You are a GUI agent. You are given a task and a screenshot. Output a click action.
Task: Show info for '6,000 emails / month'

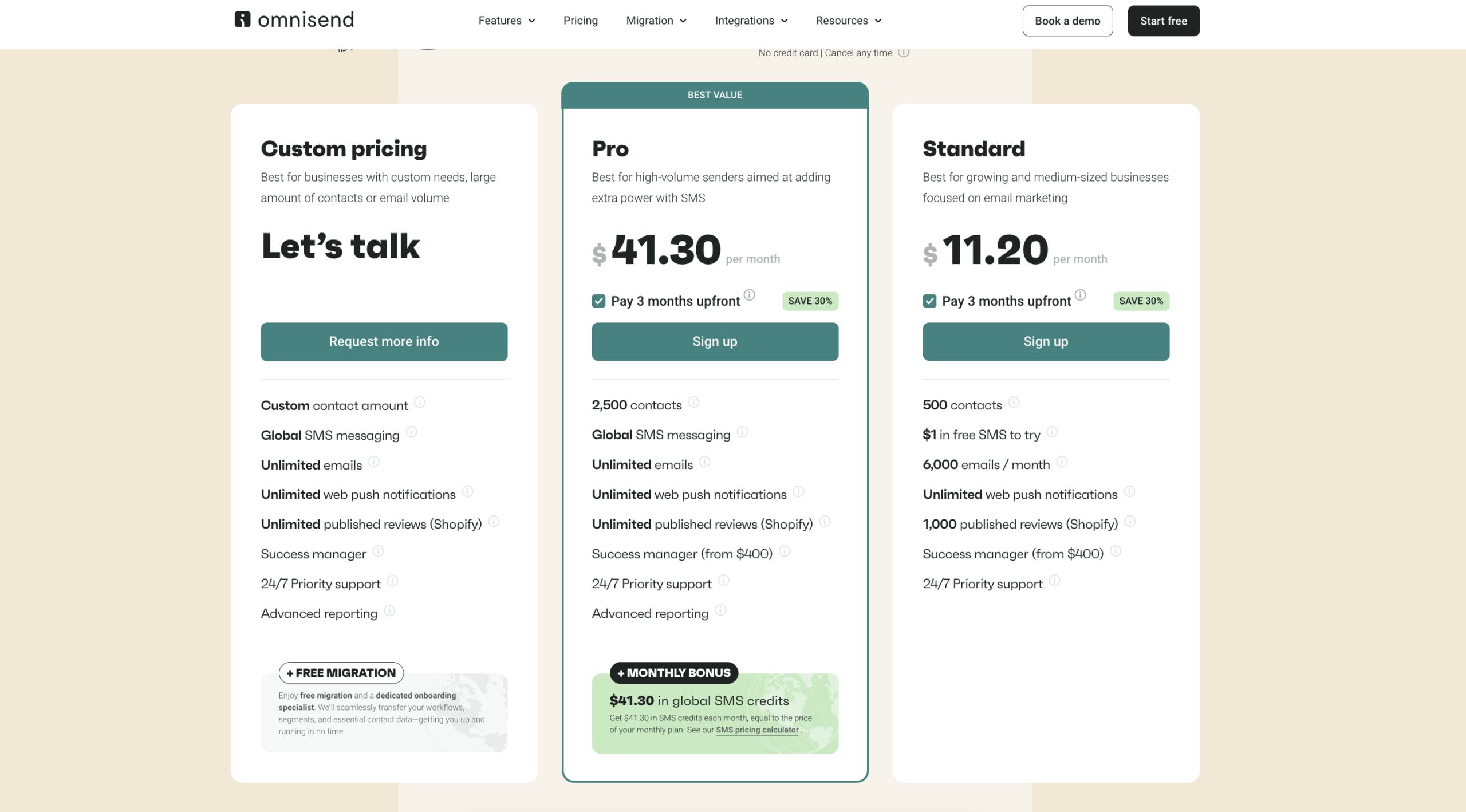click(1062, 462)
